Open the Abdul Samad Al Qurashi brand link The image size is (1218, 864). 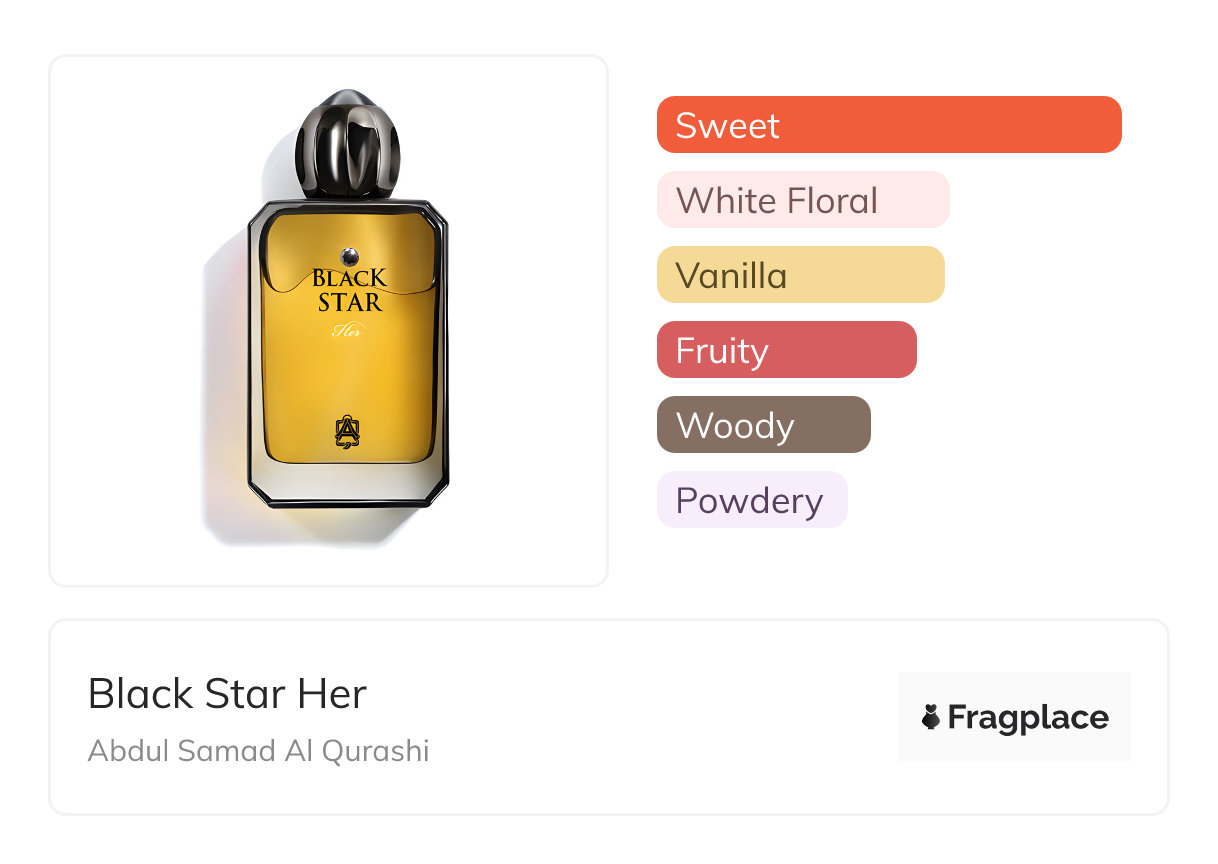258,751
